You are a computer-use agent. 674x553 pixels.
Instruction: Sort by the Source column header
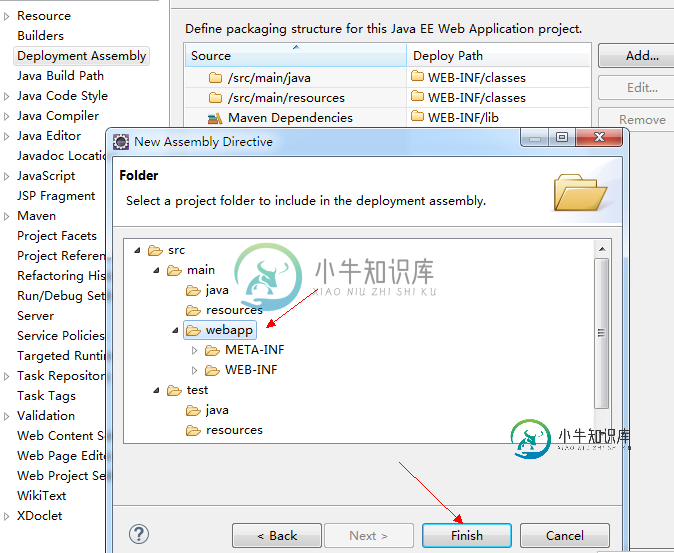295,55
